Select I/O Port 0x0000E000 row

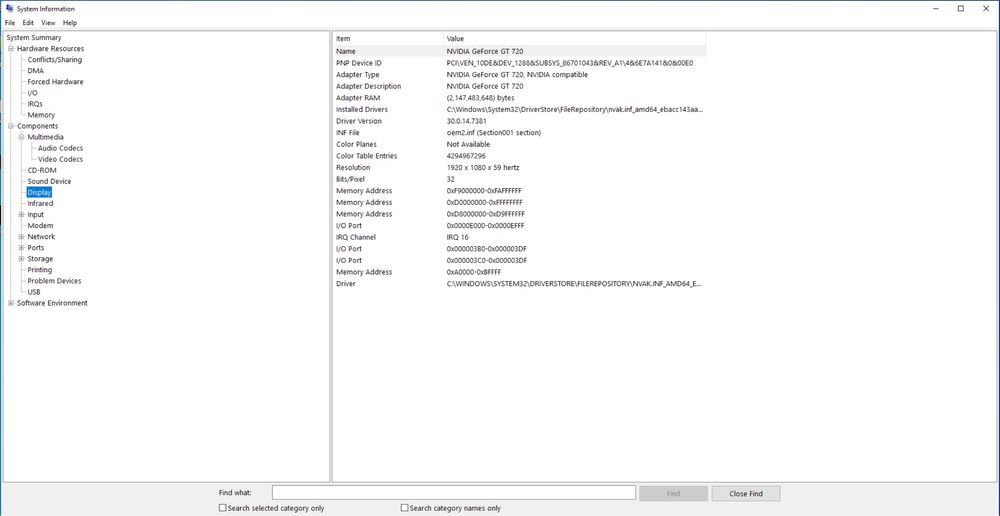click(520, 226)
